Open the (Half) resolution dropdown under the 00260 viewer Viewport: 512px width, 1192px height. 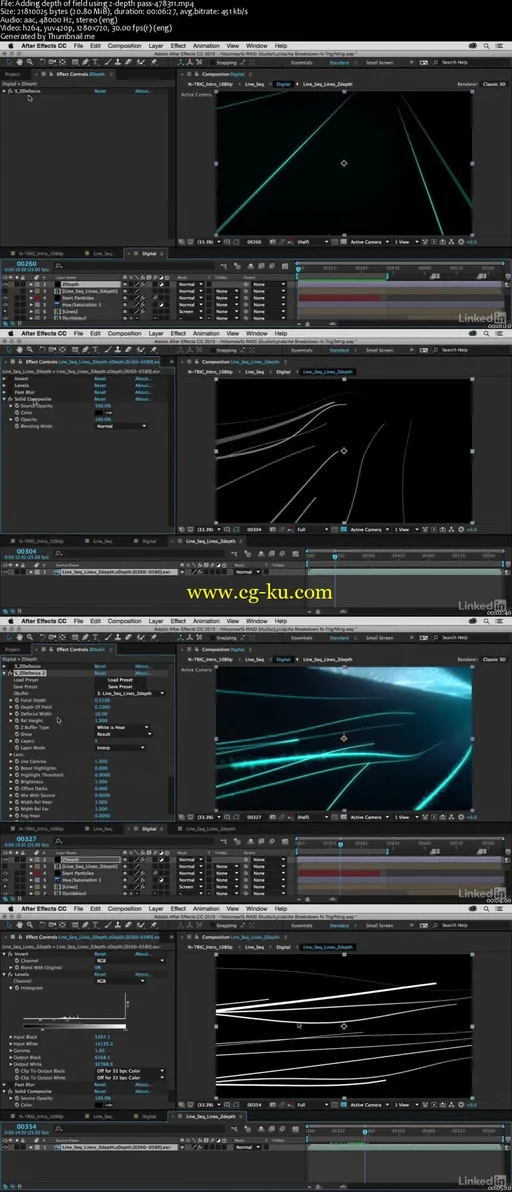[x=312, y=242]
